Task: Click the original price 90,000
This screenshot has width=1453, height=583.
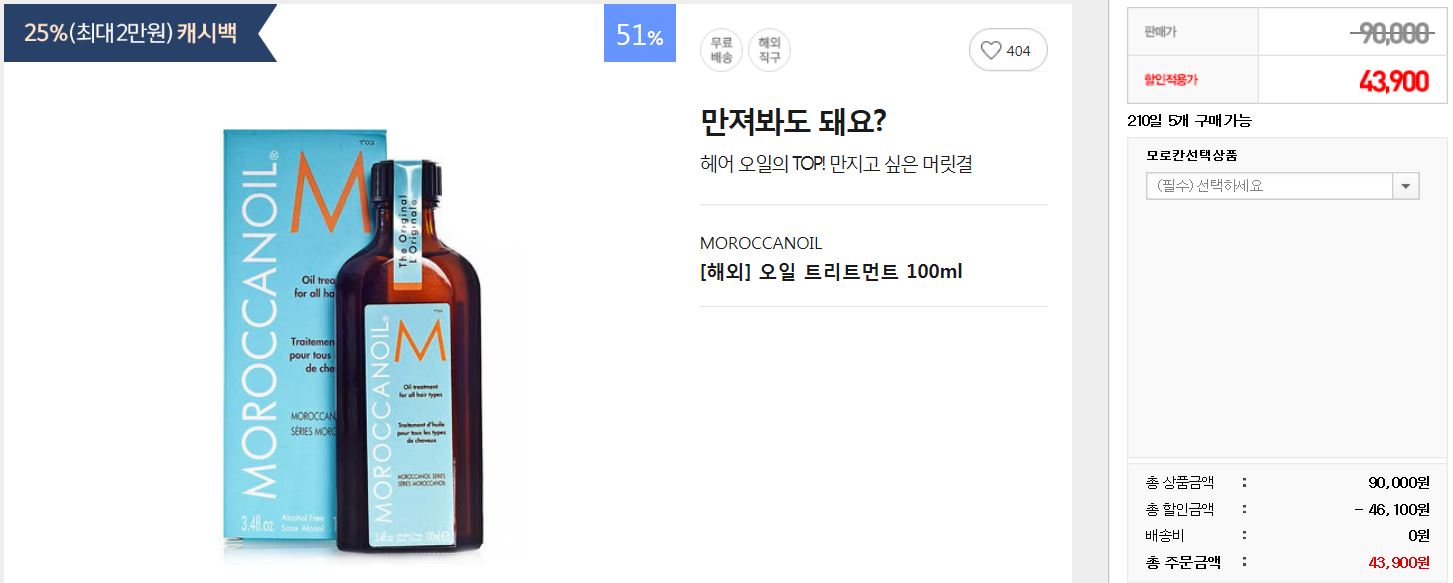Action: 1389,33
